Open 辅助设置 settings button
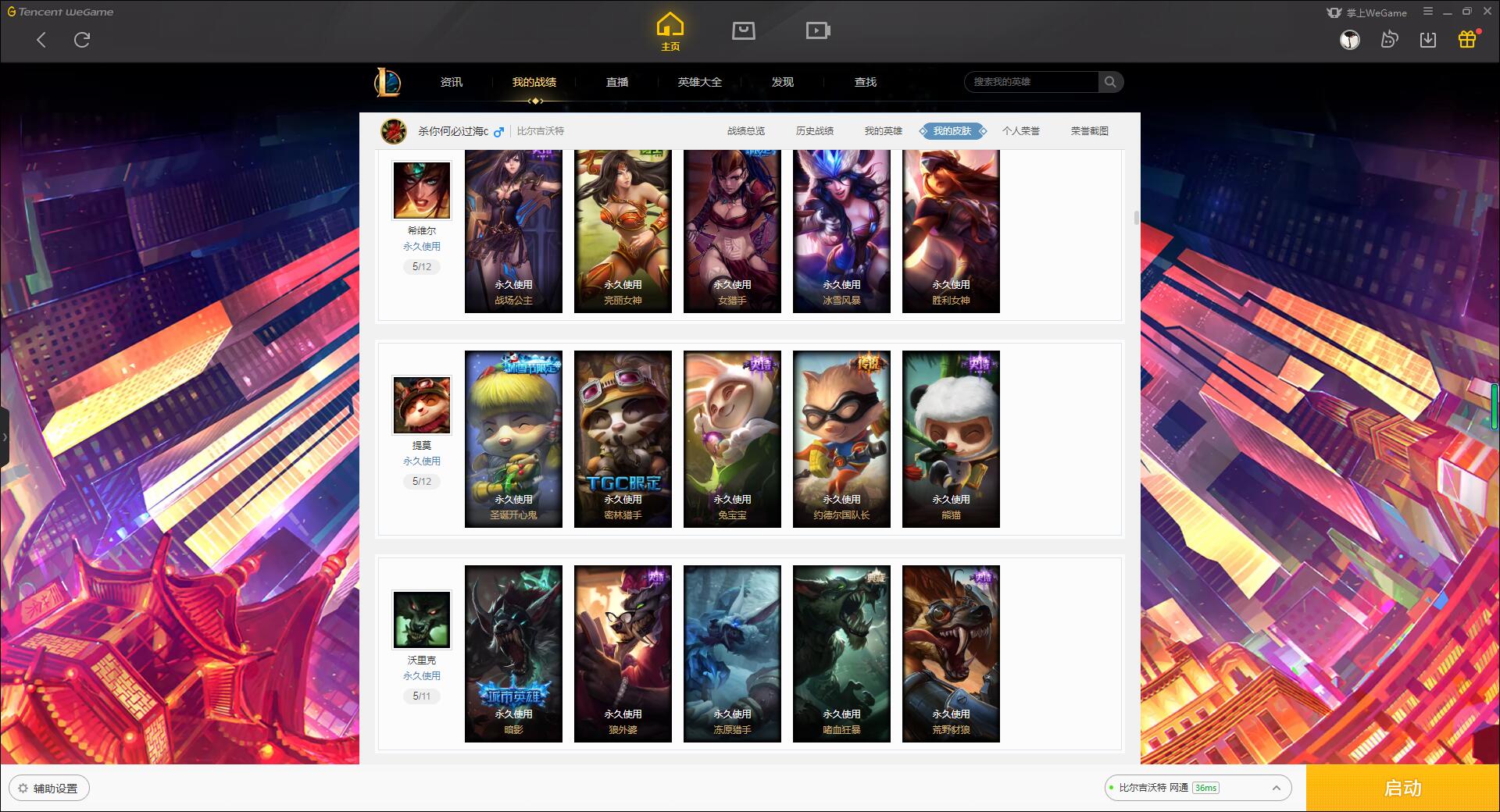The height and width of the screenshot is (812, 1500). click(x=49, y=789)
